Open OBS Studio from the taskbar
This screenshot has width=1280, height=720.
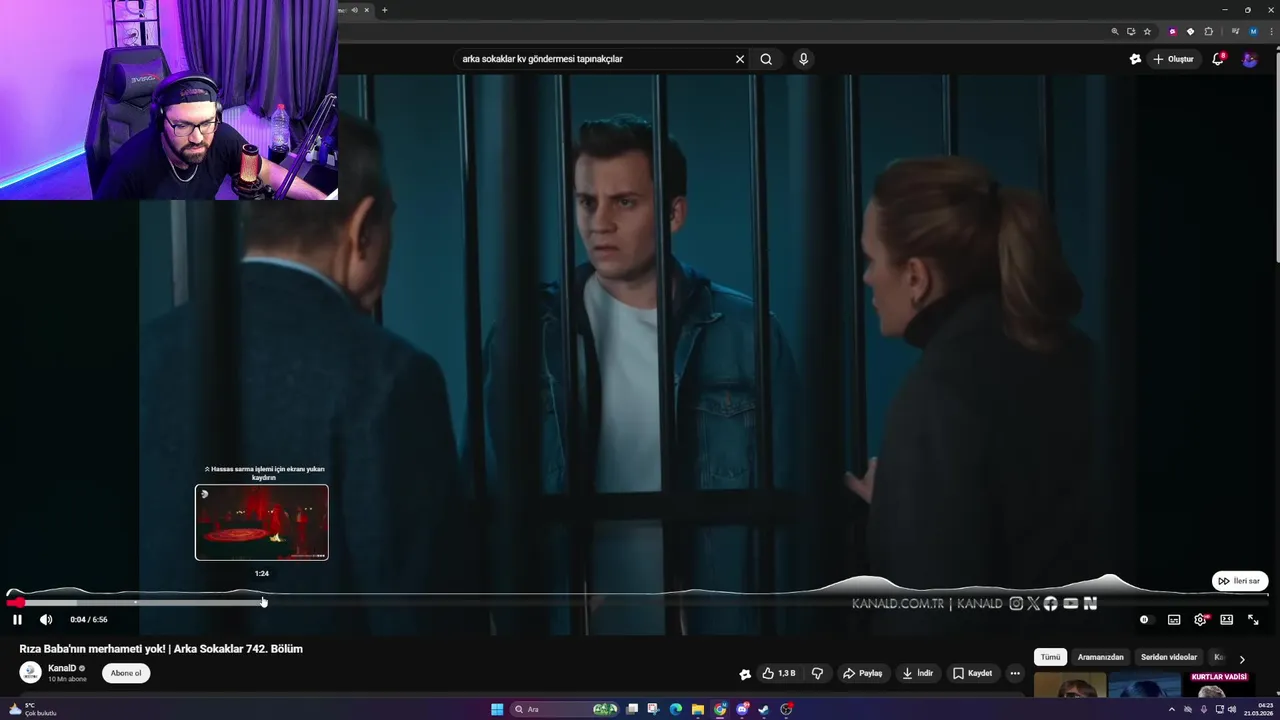787,709
